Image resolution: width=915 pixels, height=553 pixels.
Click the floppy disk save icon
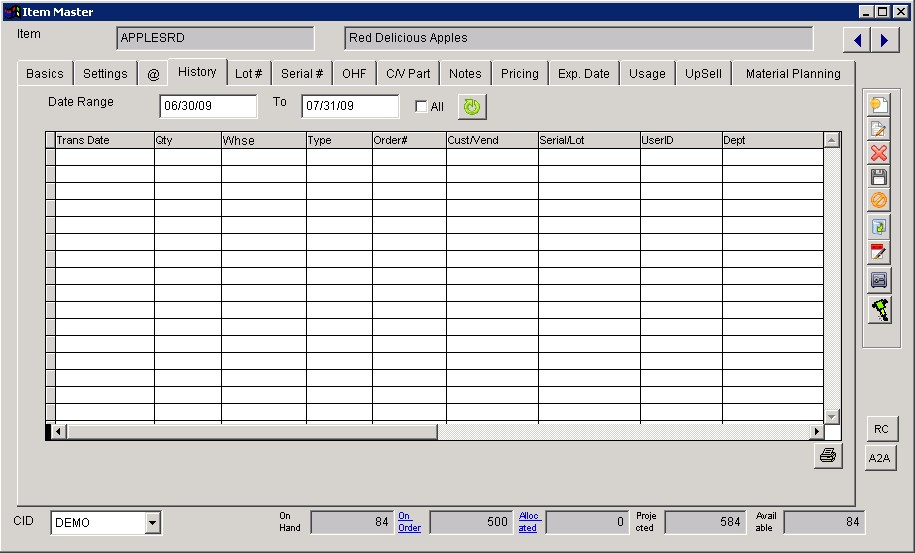pos(879,177)
